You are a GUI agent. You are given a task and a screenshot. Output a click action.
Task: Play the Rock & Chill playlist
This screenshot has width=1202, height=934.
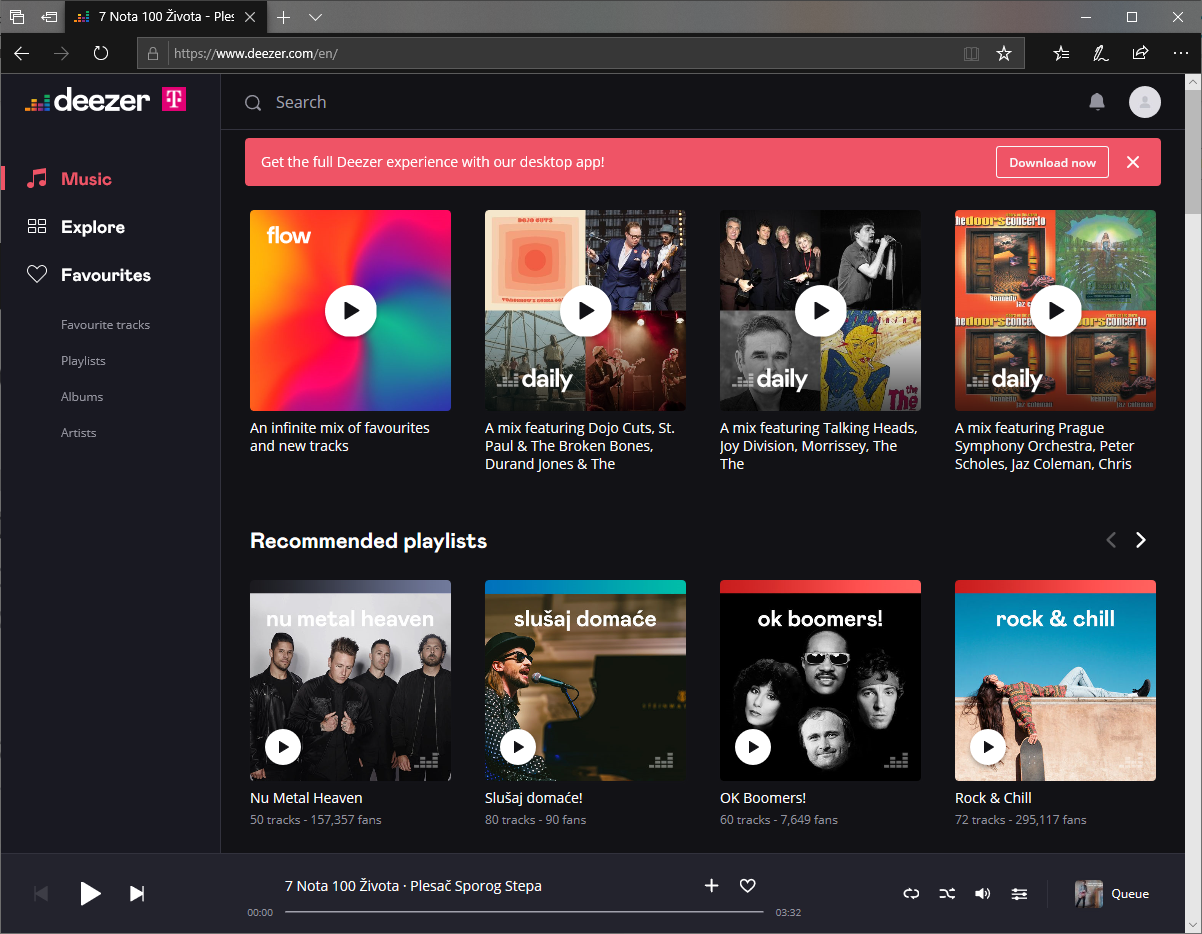[988, 747]
